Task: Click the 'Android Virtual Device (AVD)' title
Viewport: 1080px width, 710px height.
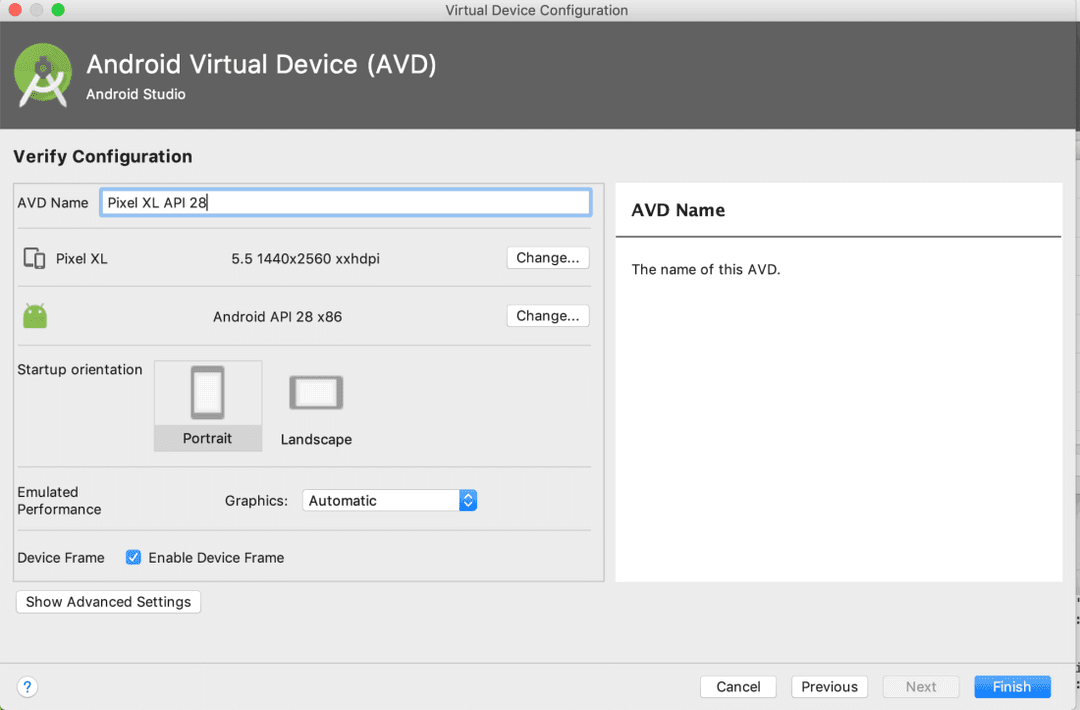Action: click(x=261, y=65)
